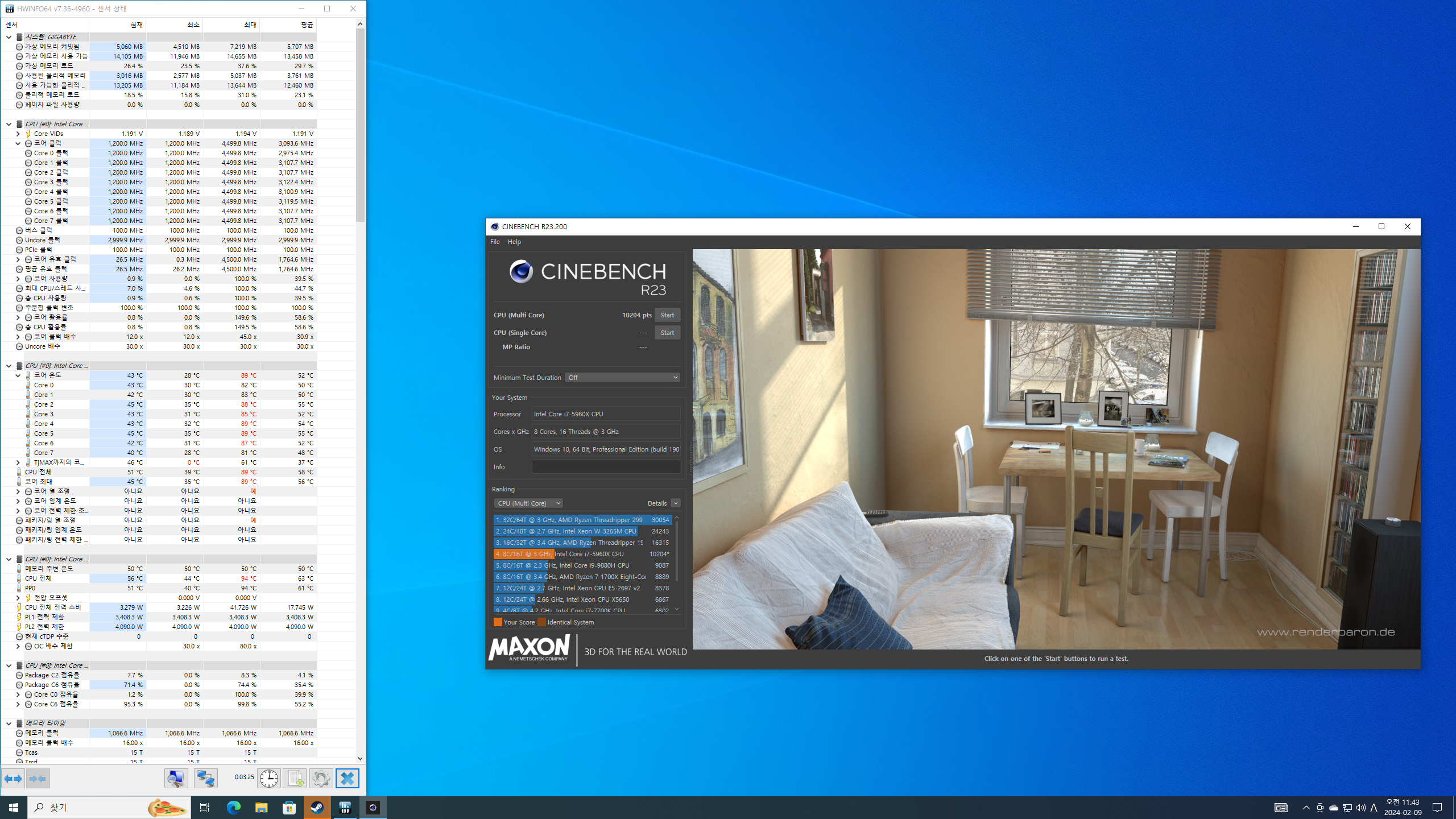Start the CPU Single Core test
1456x819 pixels.
pos(667,333)
